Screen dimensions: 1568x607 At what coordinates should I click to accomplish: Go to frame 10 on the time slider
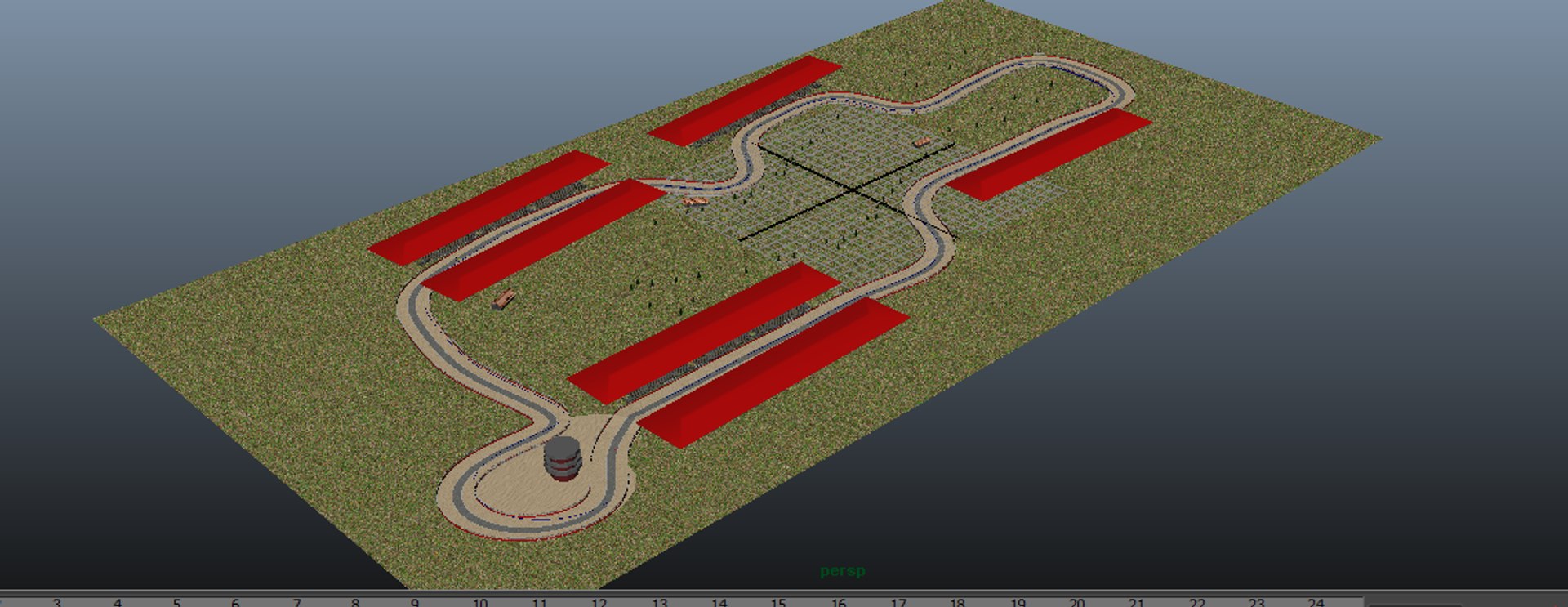pyautogui.click(x=479, y=602)
